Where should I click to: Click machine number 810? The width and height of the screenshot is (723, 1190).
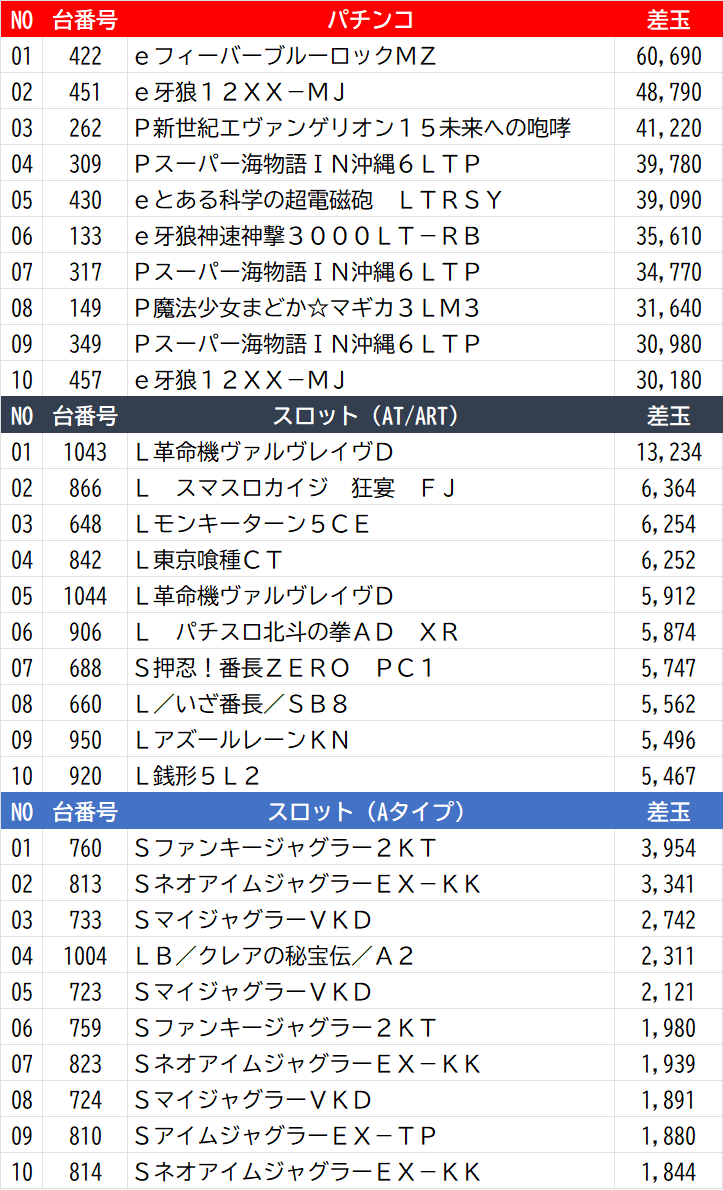[85, 1137]
